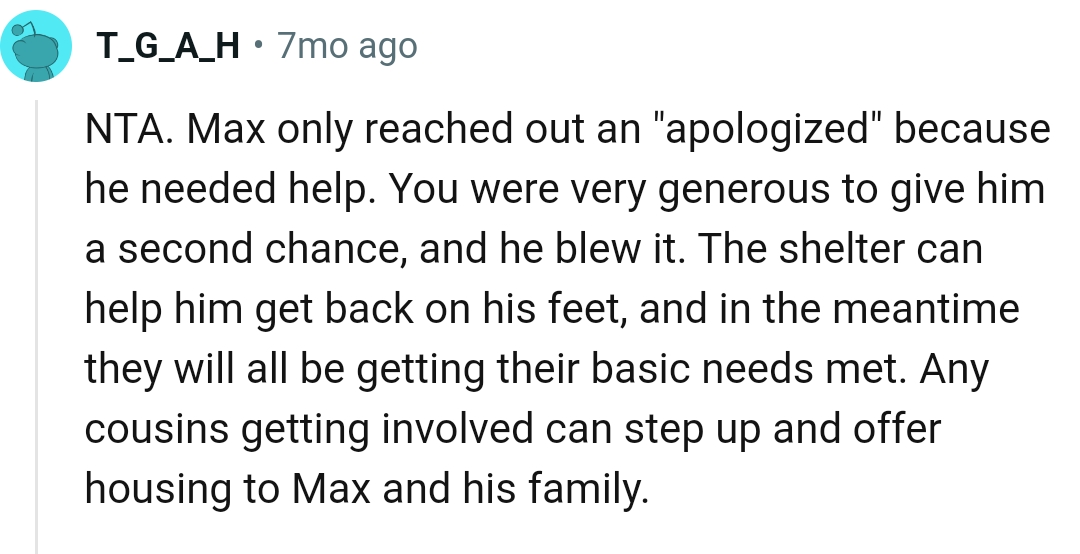Click the "7mo ago" comment timestamp
The image size is (1080, 554).
point(346,46)
